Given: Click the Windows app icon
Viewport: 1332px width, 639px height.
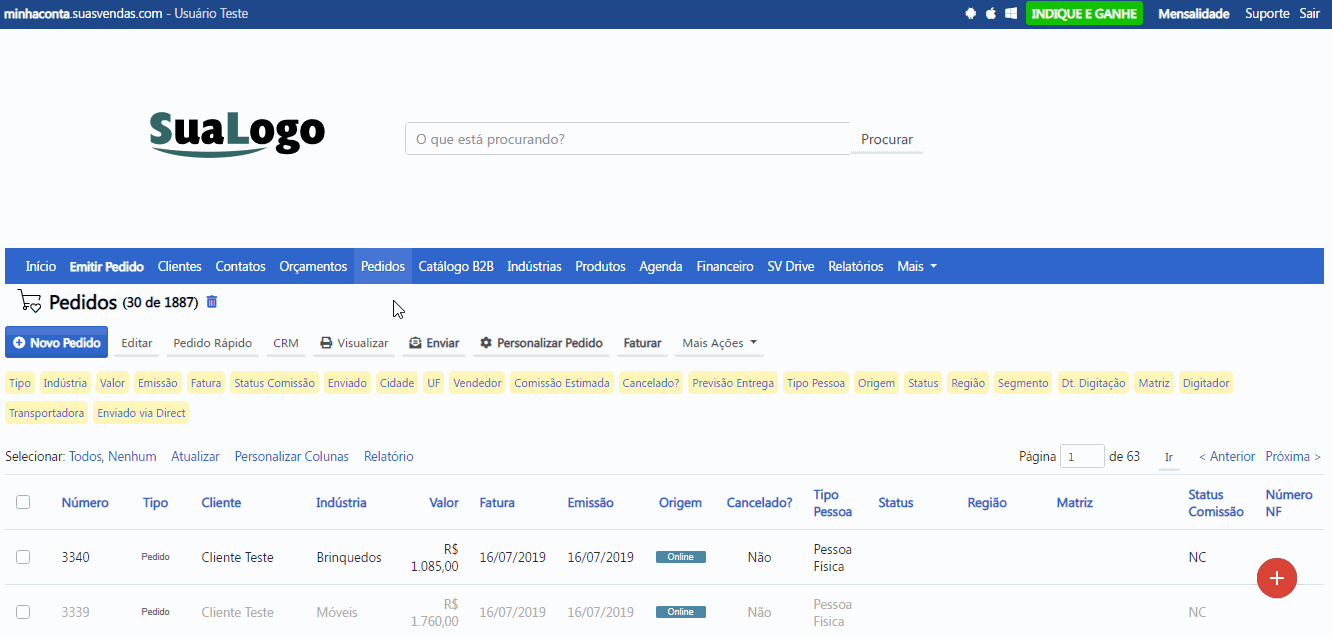Looking at the screenshot, I should tap(1011, 14).
